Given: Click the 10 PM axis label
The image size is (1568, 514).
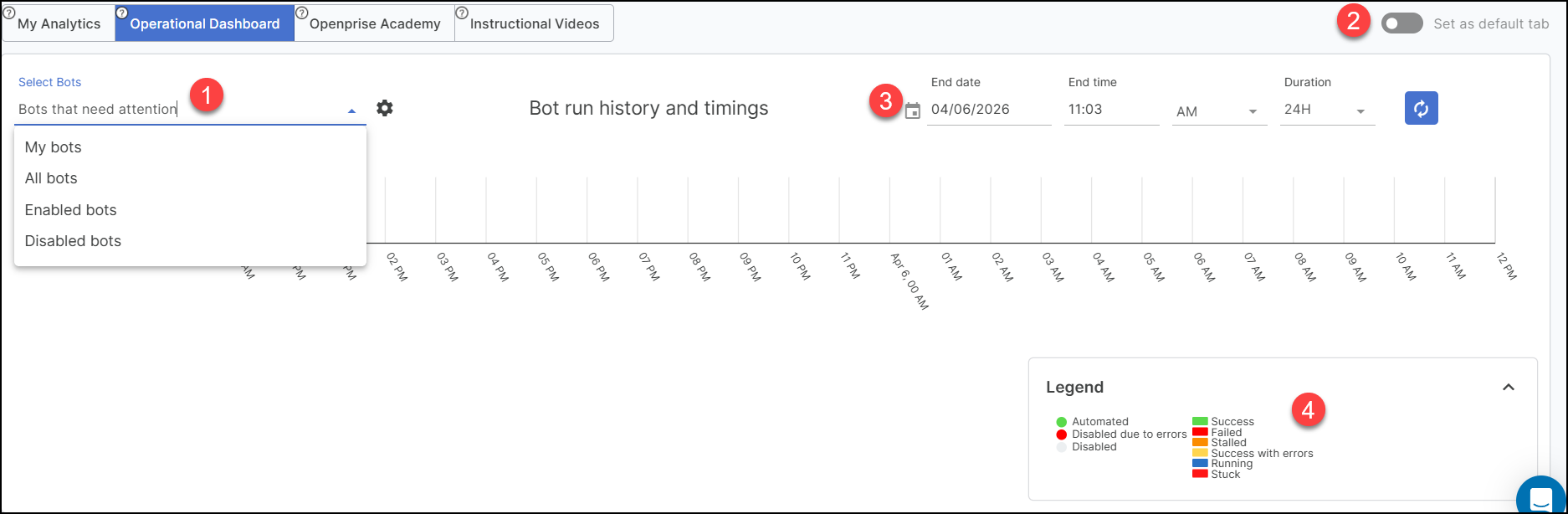Looking at the screenshot, I should coord(800,266).
